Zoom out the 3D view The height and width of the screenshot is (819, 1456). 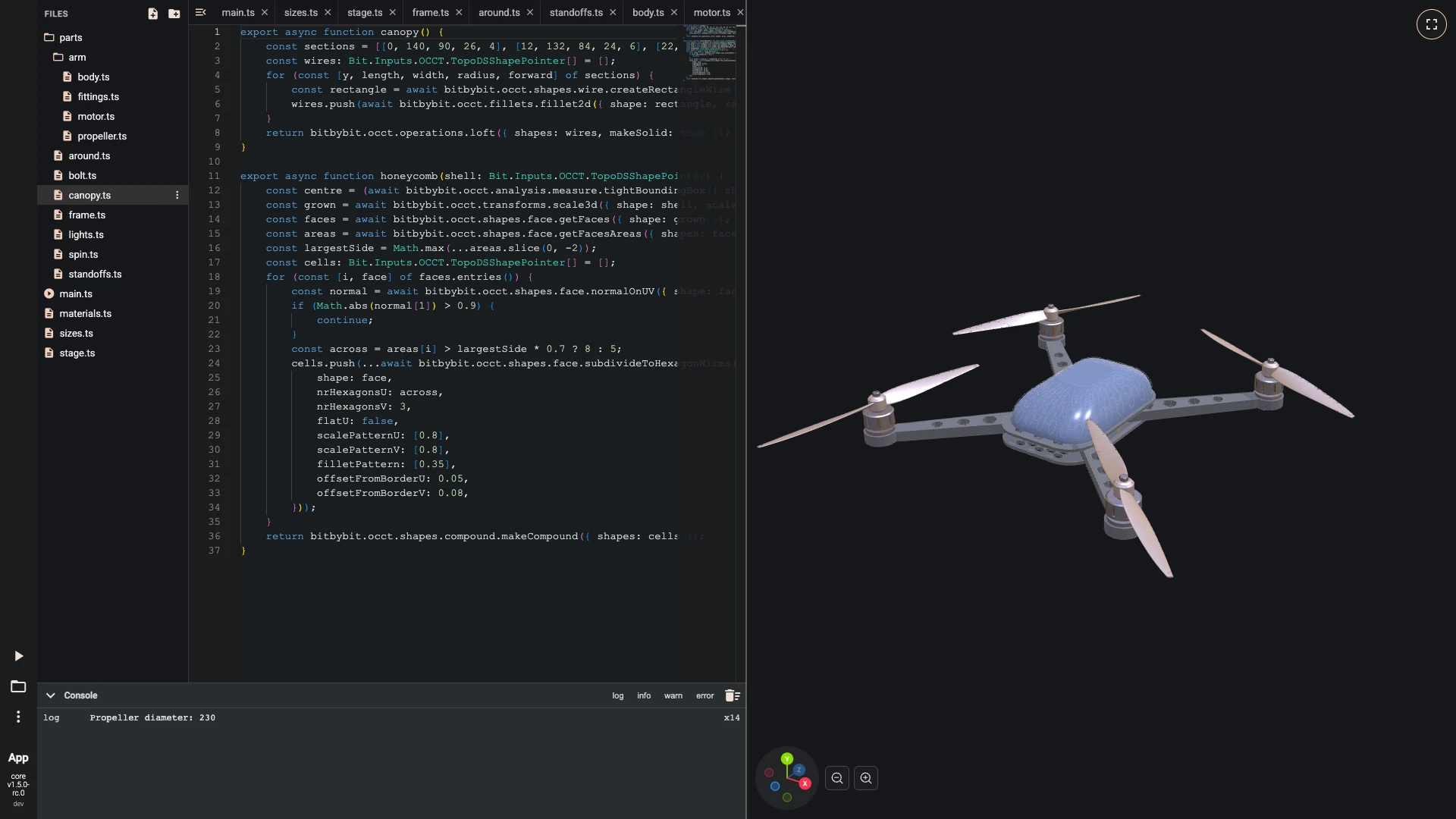coord(837,778)
